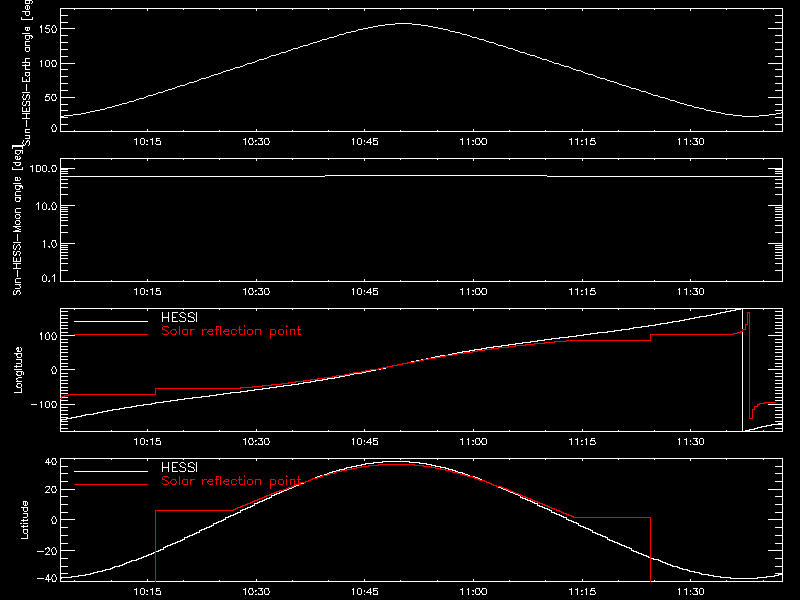The width and height of the screenshot is (800, 600).
Task: Click 10:15 time label under Moon angle plot
Action: point(147,292)
